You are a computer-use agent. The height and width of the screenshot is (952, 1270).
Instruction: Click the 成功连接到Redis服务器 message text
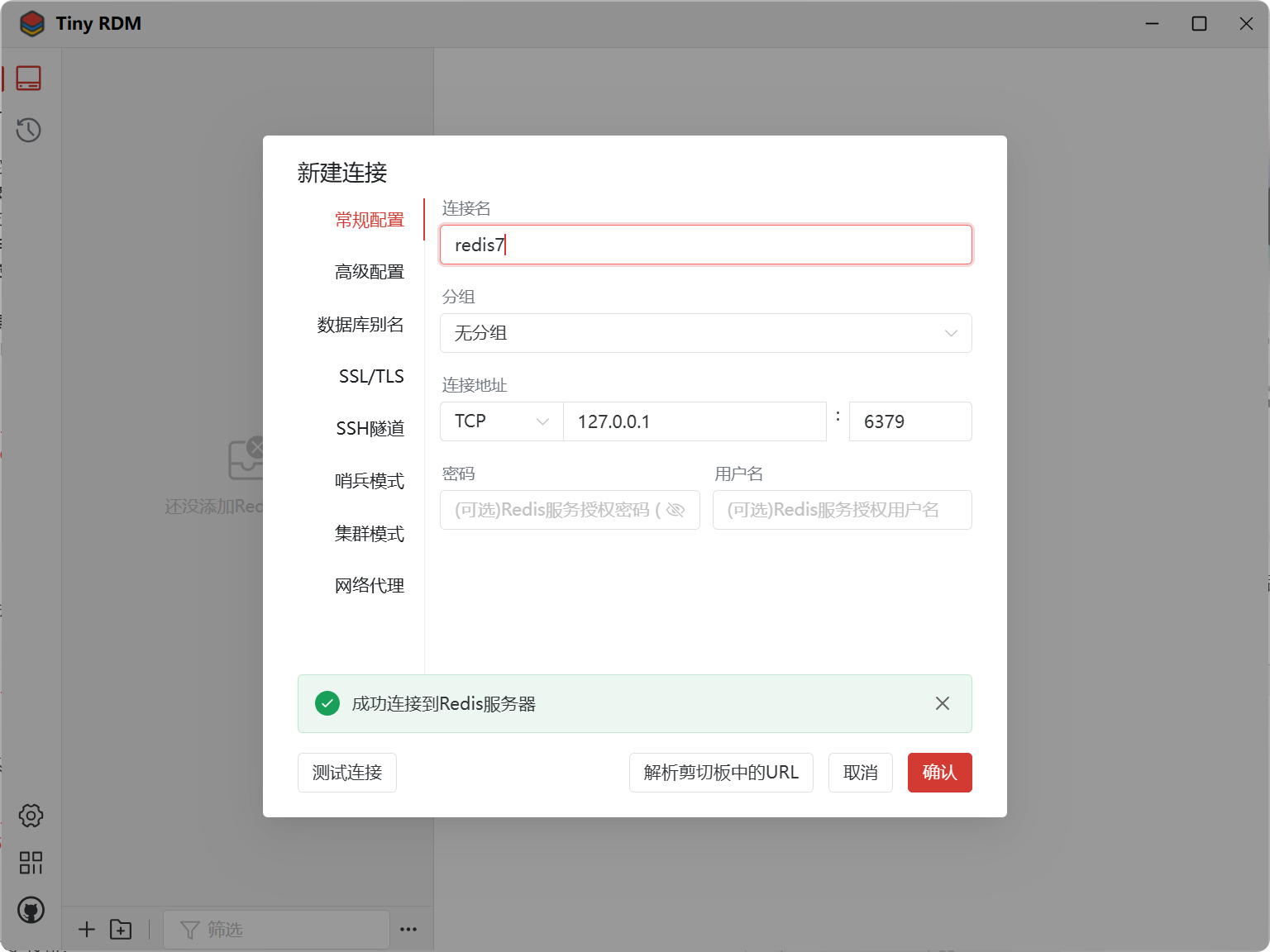(444, 704)
